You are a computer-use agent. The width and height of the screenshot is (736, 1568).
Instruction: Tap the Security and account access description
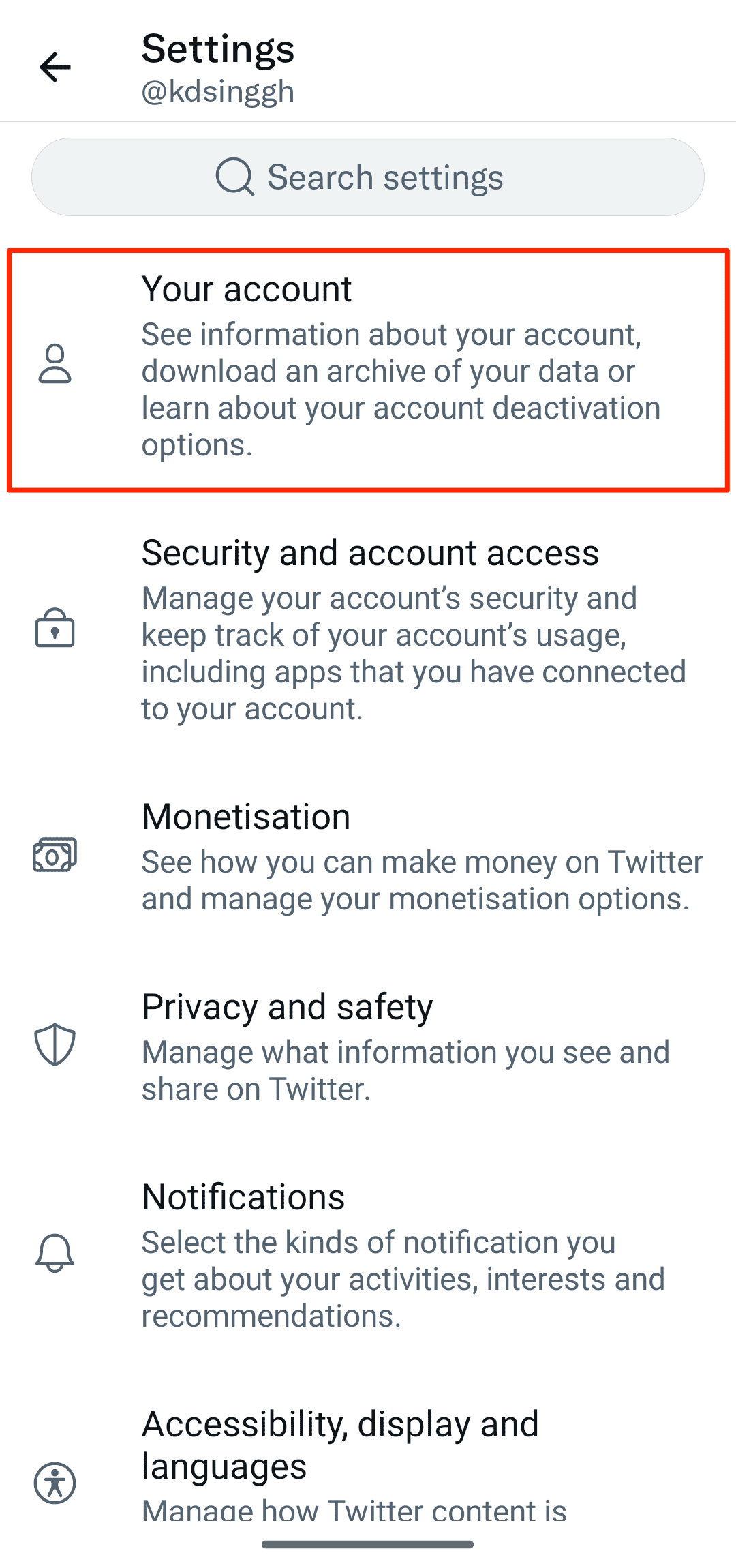(413, 653)
